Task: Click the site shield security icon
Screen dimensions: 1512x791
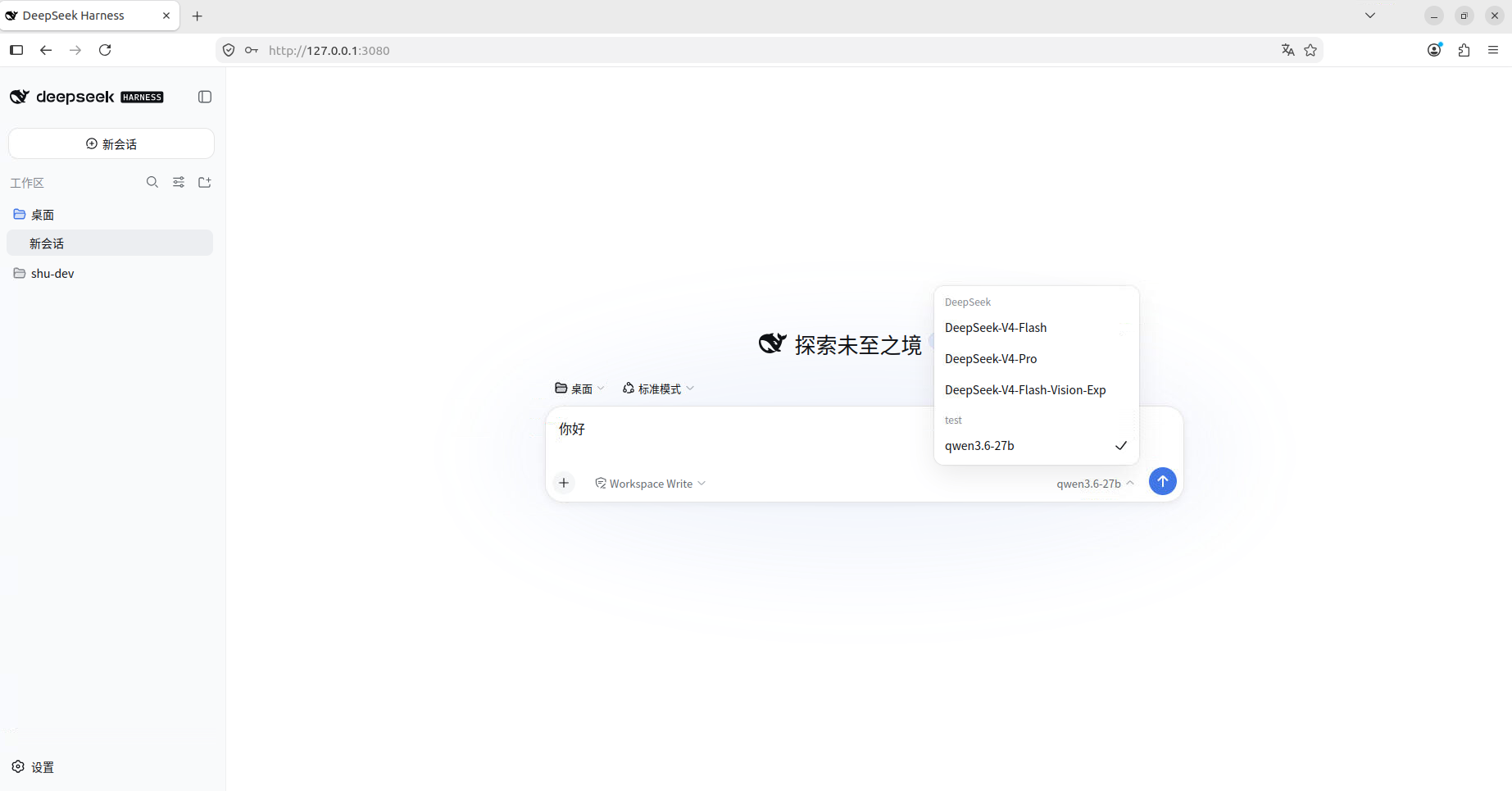Action: (229, 50)
